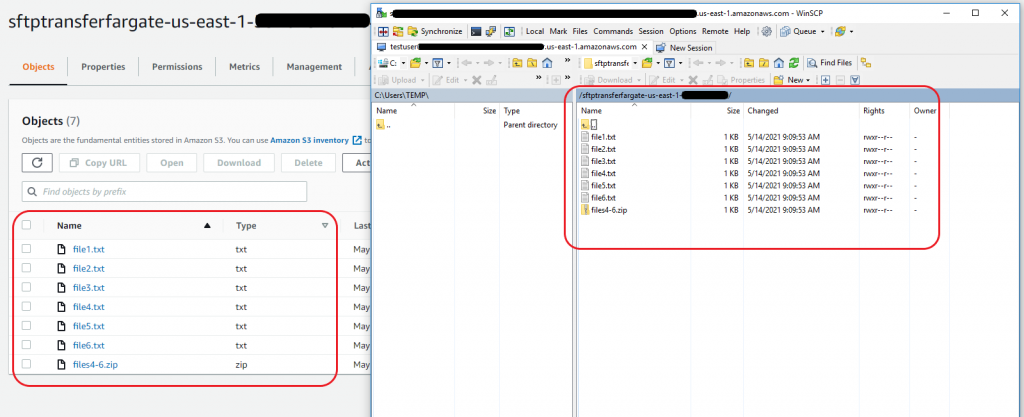The height and width of the screenshot is (417, 1024).
Task: Click the Find Files button in WinSCP
Action: click(x=829, y=63)
